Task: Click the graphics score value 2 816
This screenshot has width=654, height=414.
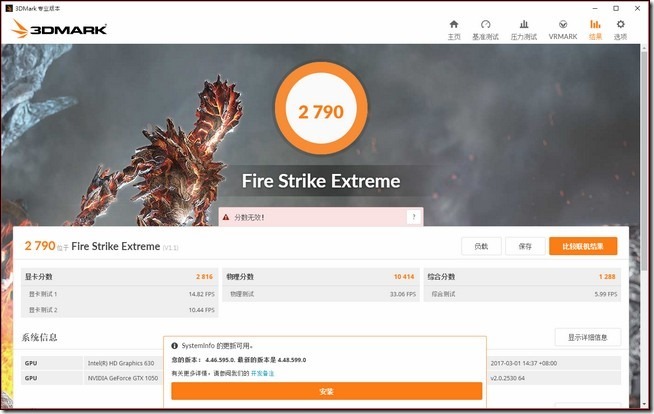Action: [204, 277]
